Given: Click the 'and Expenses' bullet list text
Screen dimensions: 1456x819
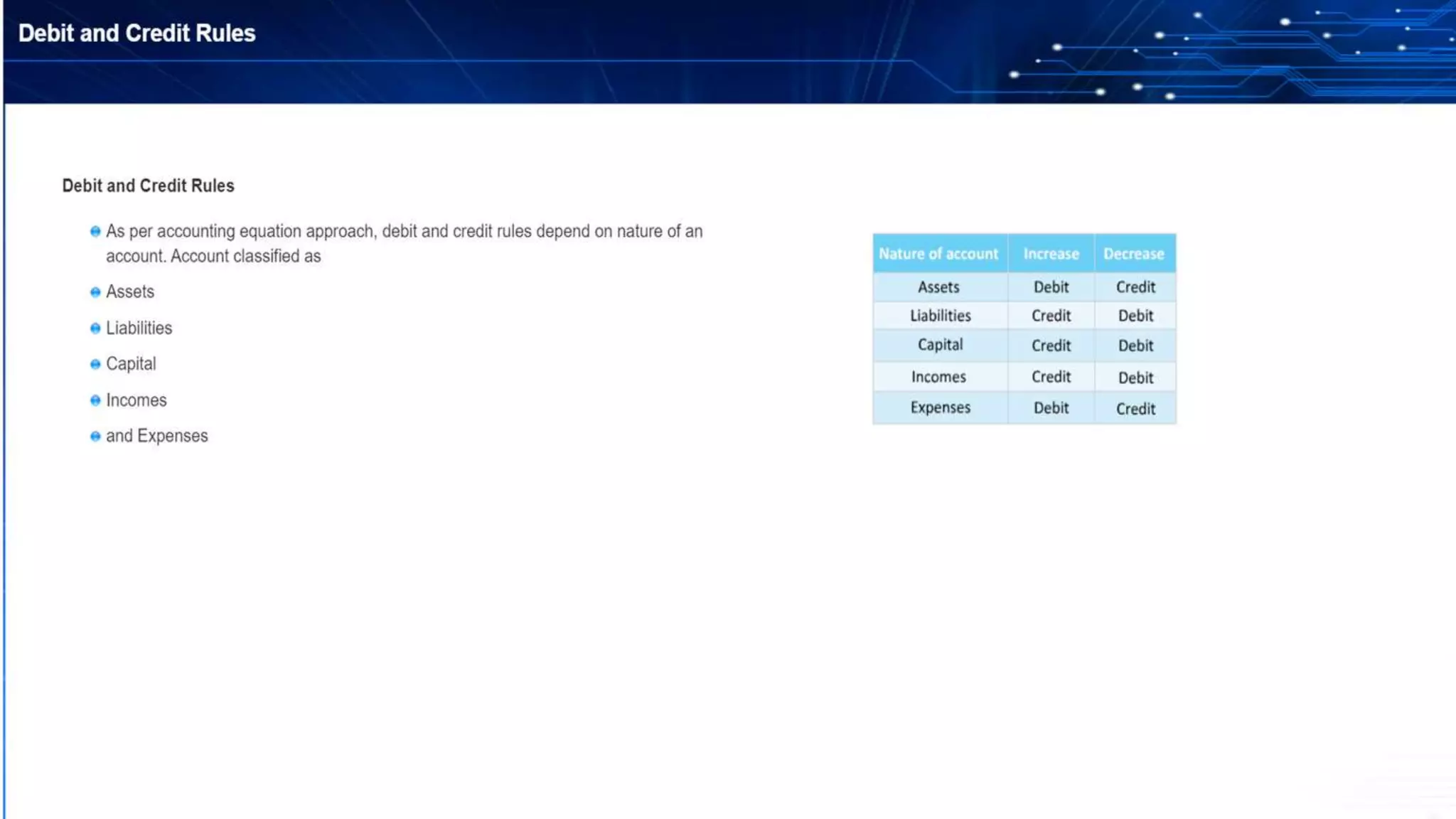Looking at the screenshot, I should click(x=157, y=436).
